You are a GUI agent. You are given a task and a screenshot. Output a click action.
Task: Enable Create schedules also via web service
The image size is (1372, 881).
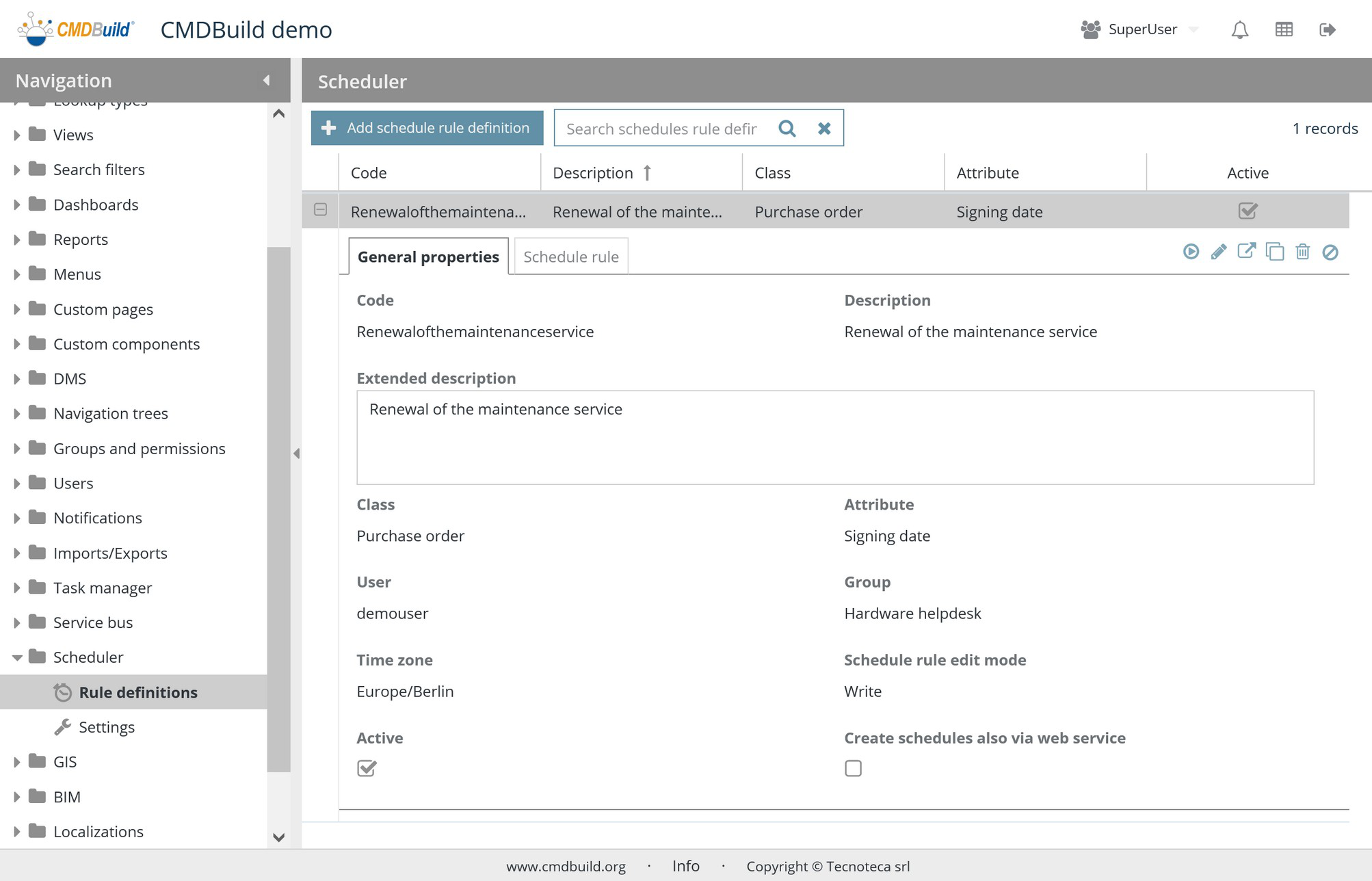coord(853,768)
